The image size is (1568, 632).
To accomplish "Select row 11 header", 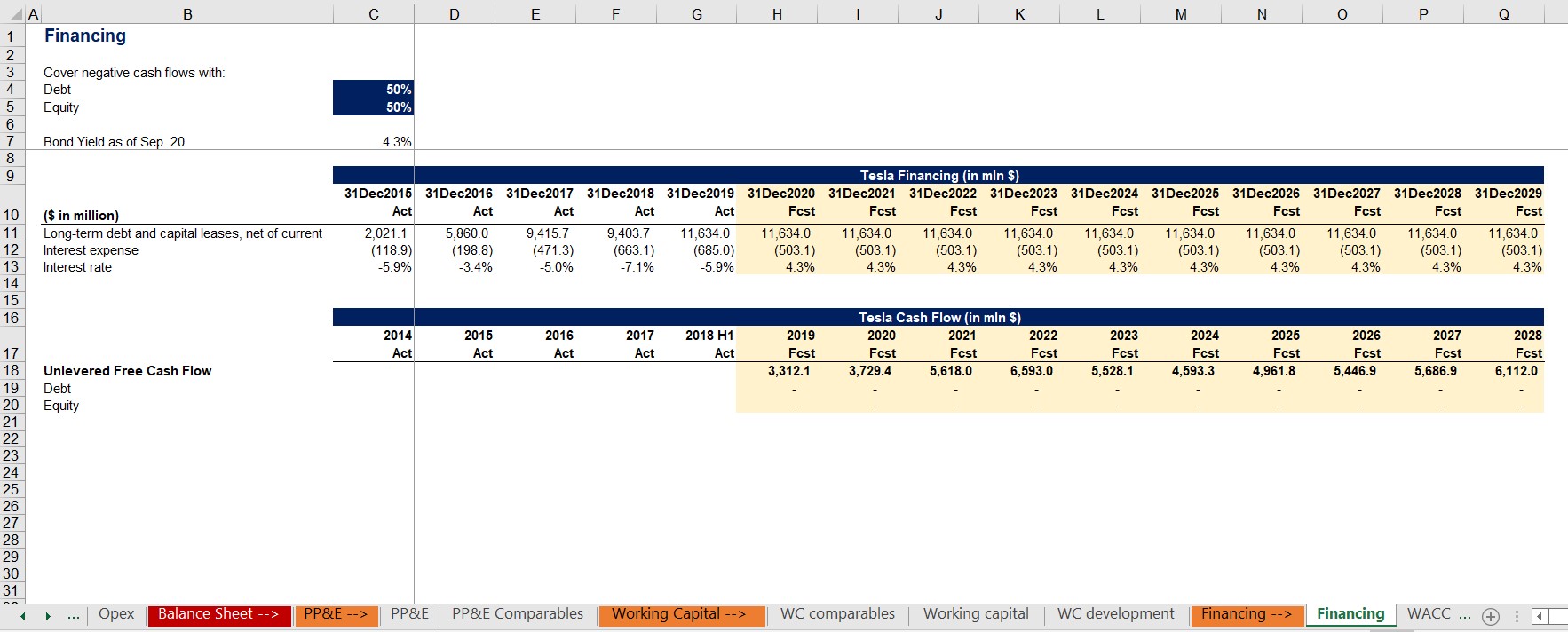I will (x=12, y=233).
